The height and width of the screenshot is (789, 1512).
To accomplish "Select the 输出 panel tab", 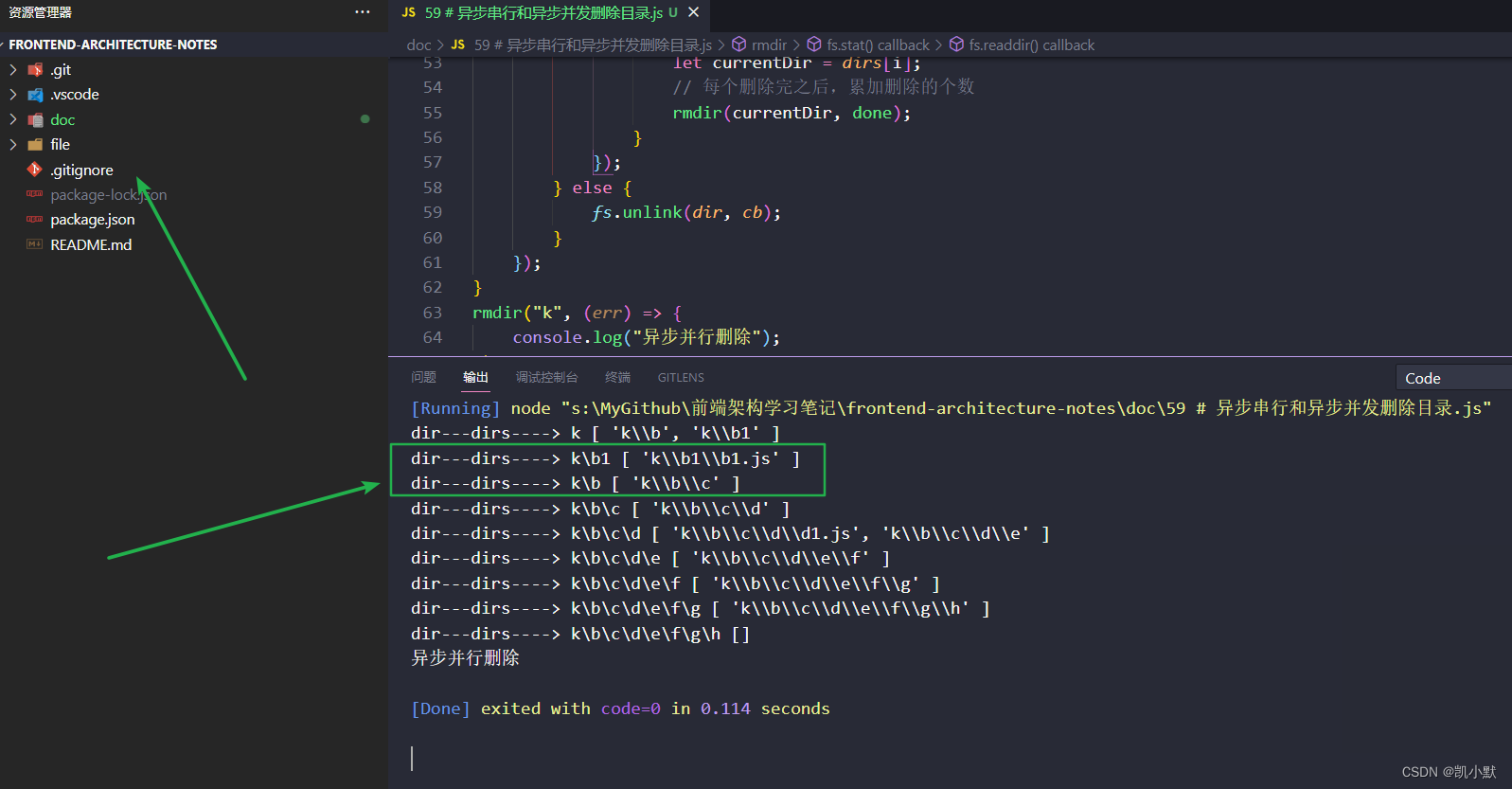I will point(475,377).
